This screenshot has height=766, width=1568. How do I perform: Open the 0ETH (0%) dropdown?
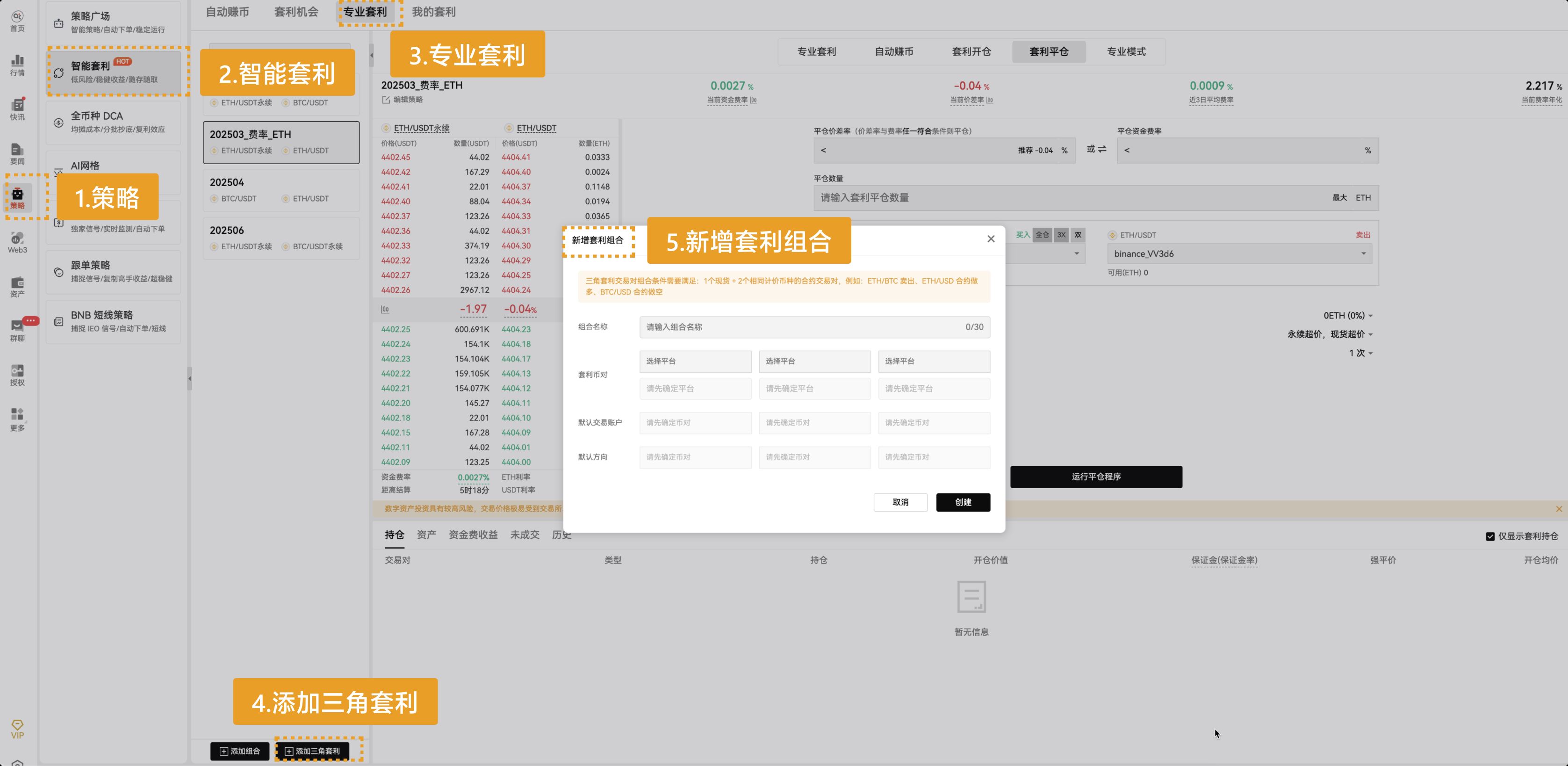coord(1348,315)
